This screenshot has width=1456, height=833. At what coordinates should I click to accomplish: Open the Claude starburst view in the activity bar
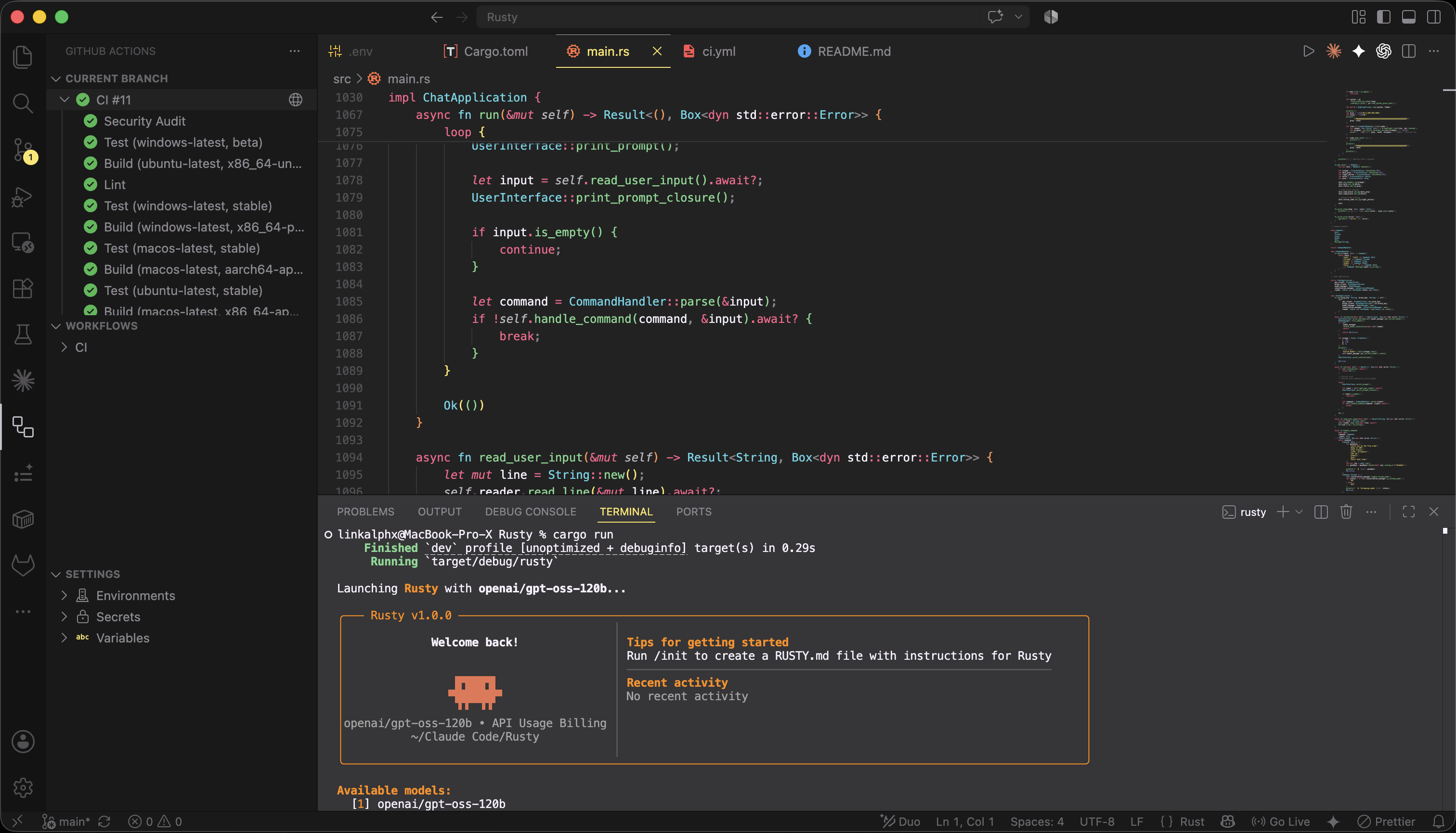(23, 381)
